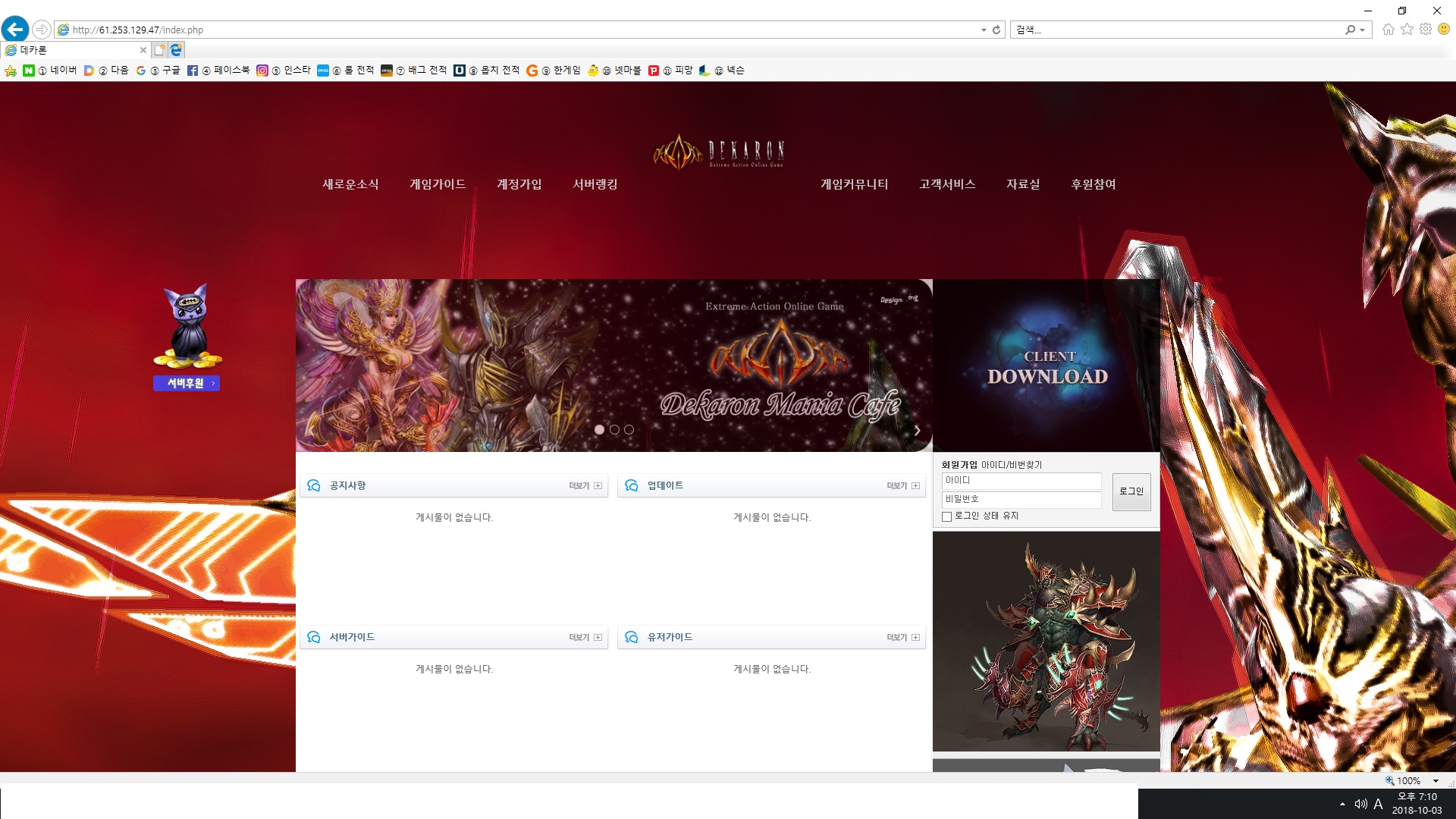Advance banner with the right arrow

tap(917, 430)
